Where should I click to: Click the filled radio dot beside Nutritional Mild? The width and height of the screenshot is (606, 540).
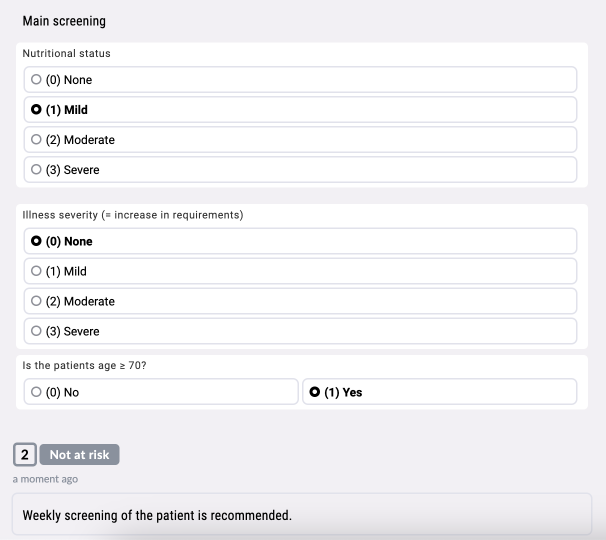pyautogui.click(x=37, y=110)
